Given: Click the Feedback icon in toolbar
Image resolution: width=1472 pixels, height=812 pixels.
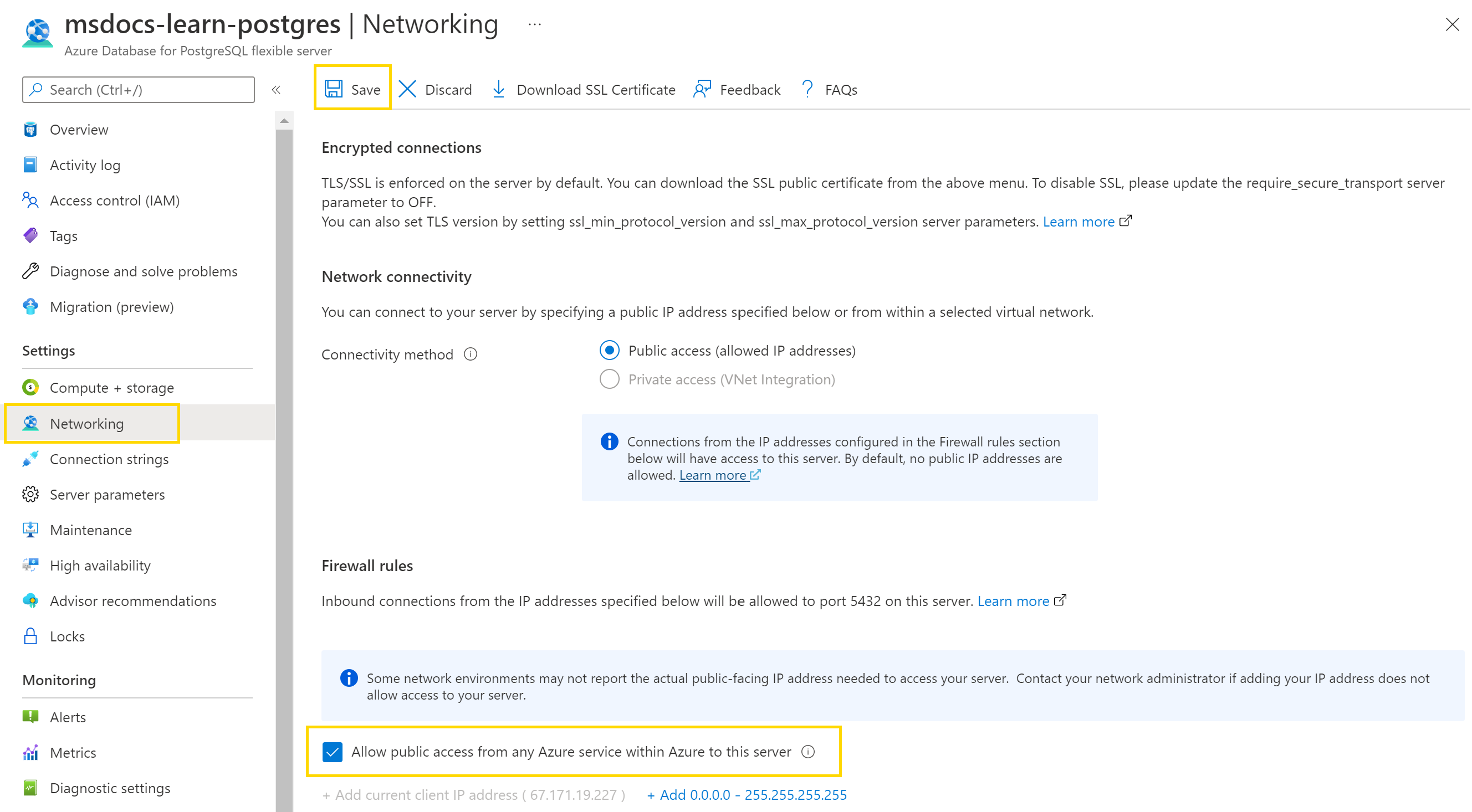Looking at the screenshot, I should click(702, 90).
